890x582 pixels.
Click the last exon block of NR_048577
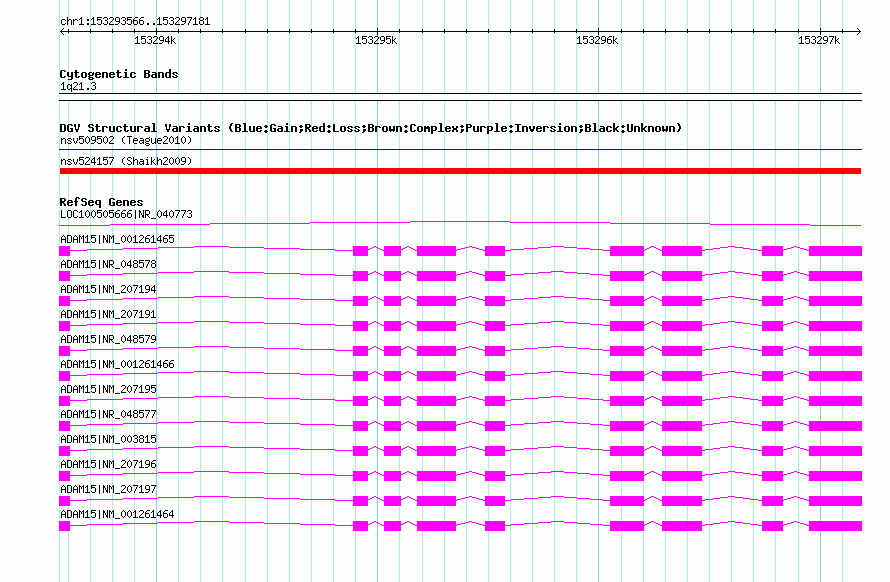tap(836, 426)
